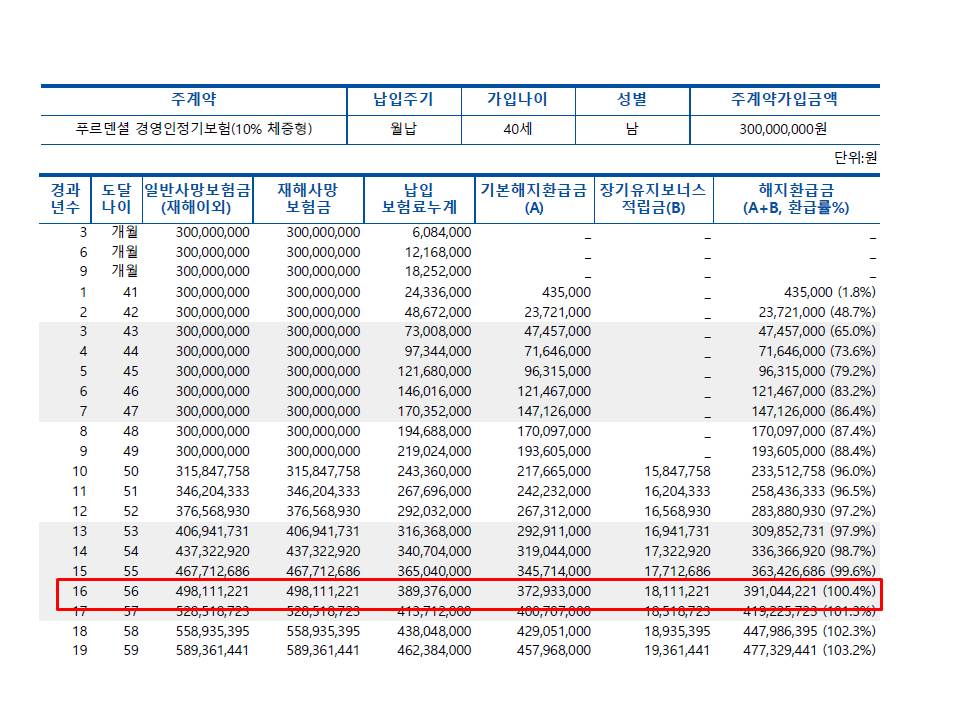
Task: Click surrender value 96,315,000 (79.2%)
Action: pos(817,371)
